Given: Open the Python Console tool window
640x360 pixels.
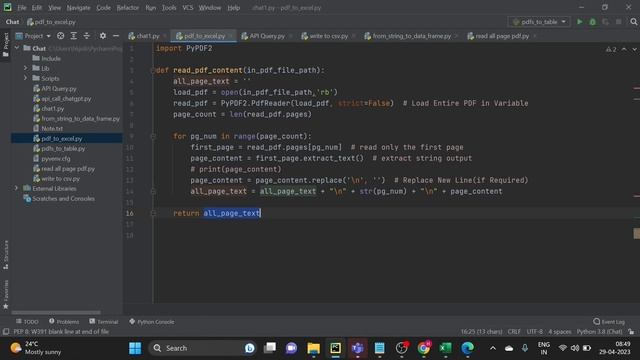Looking at the screenshot, I should [x=152, y=322].
